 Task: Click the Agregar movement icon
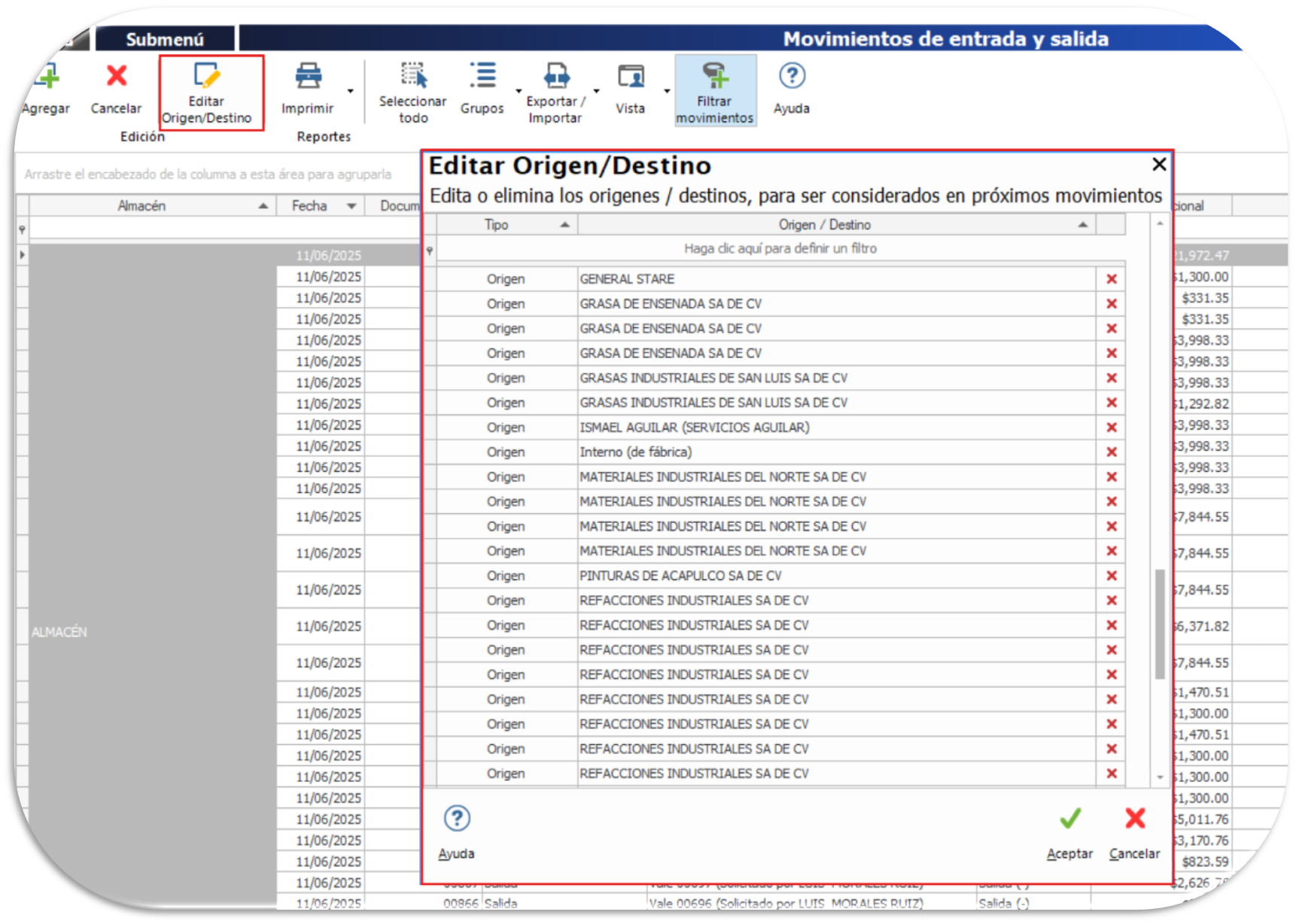click(47, 78)
